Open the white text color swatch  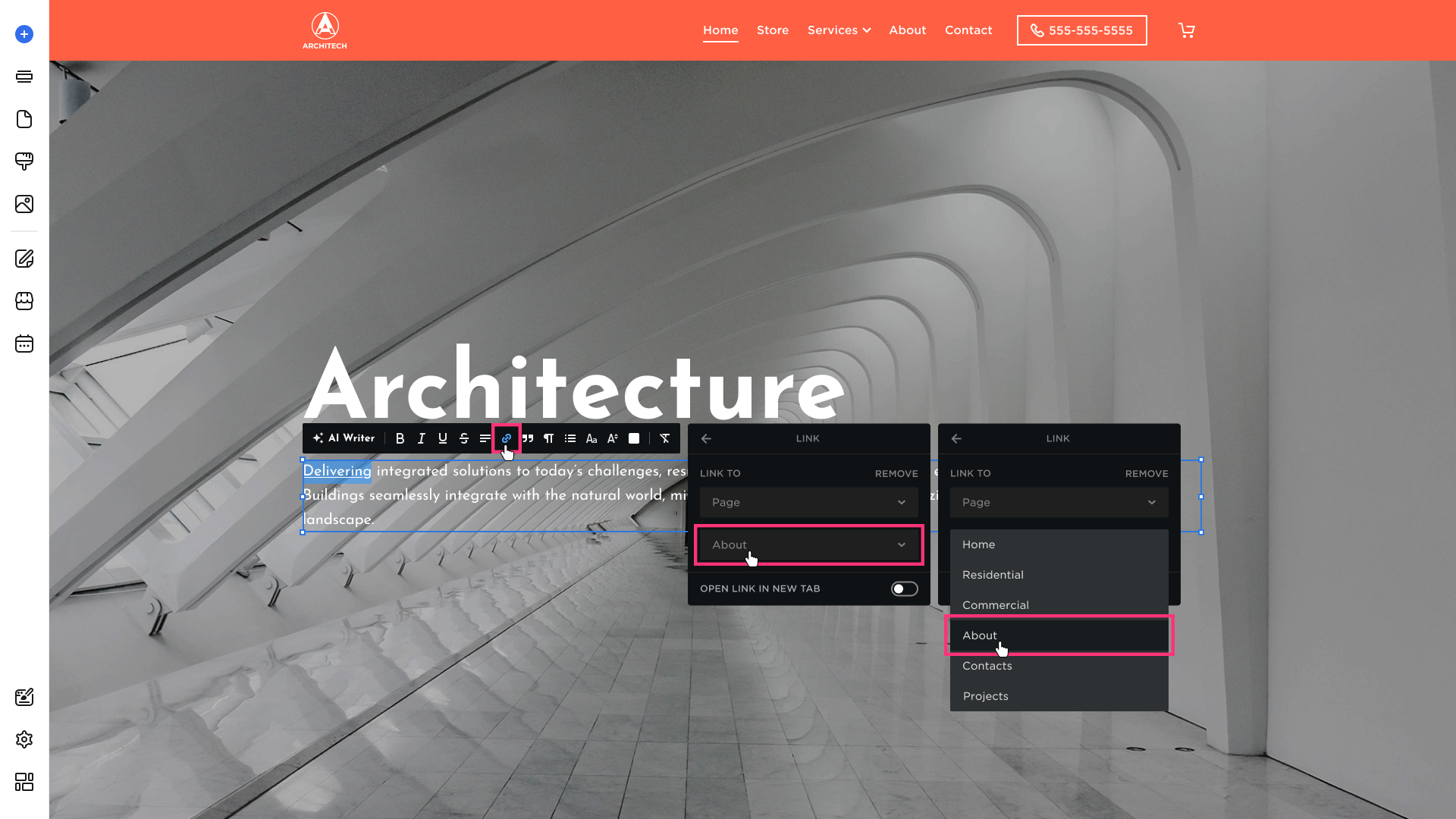click(634, 438)
